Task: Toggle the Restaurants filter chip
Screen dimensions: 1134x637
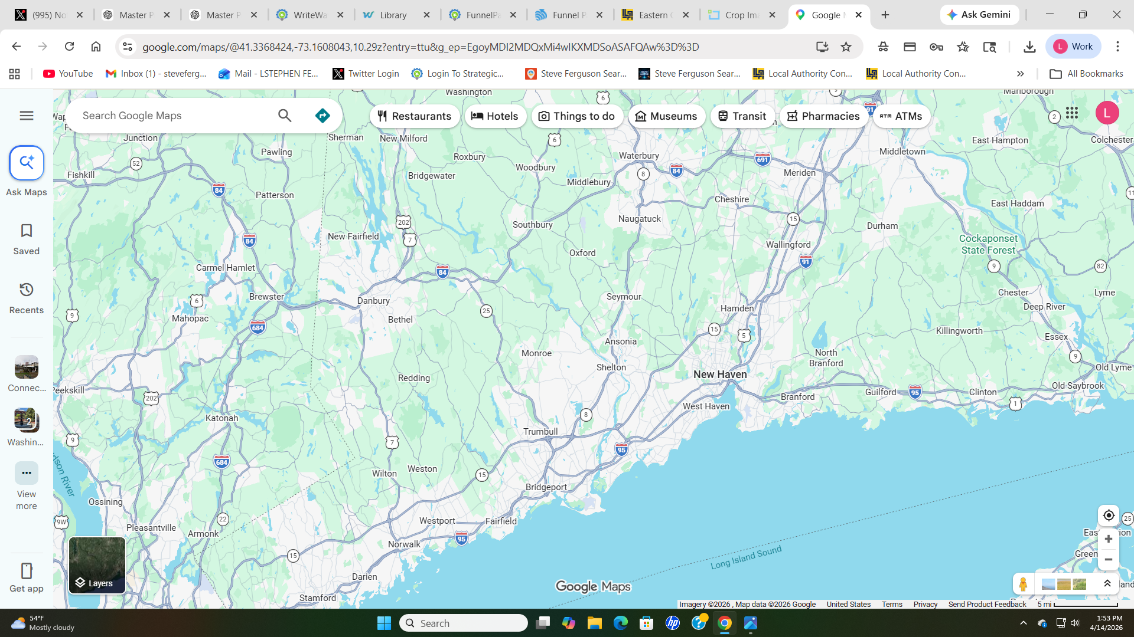Action: (x=414, y=116)
